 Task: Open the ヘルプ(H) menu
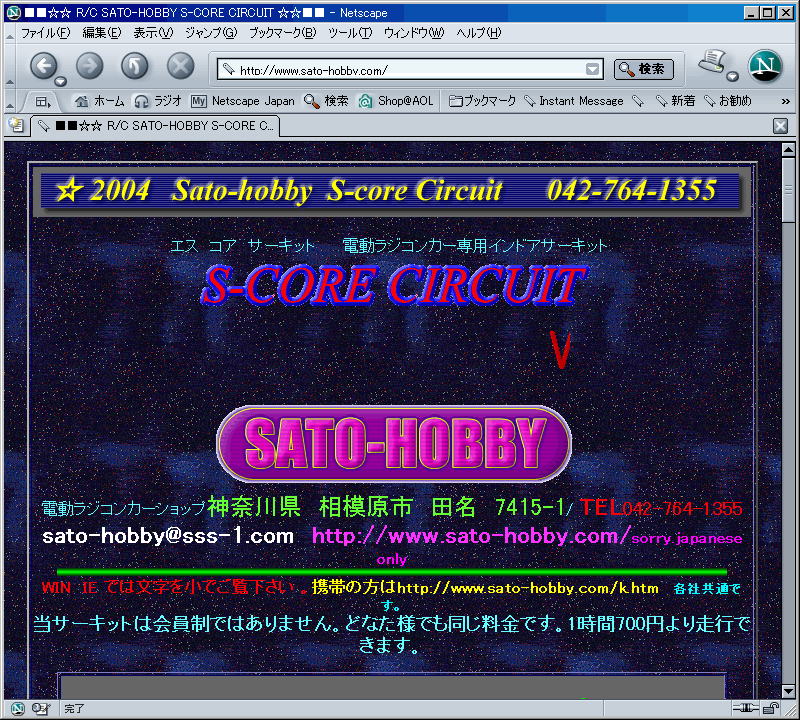click(479, 33)
